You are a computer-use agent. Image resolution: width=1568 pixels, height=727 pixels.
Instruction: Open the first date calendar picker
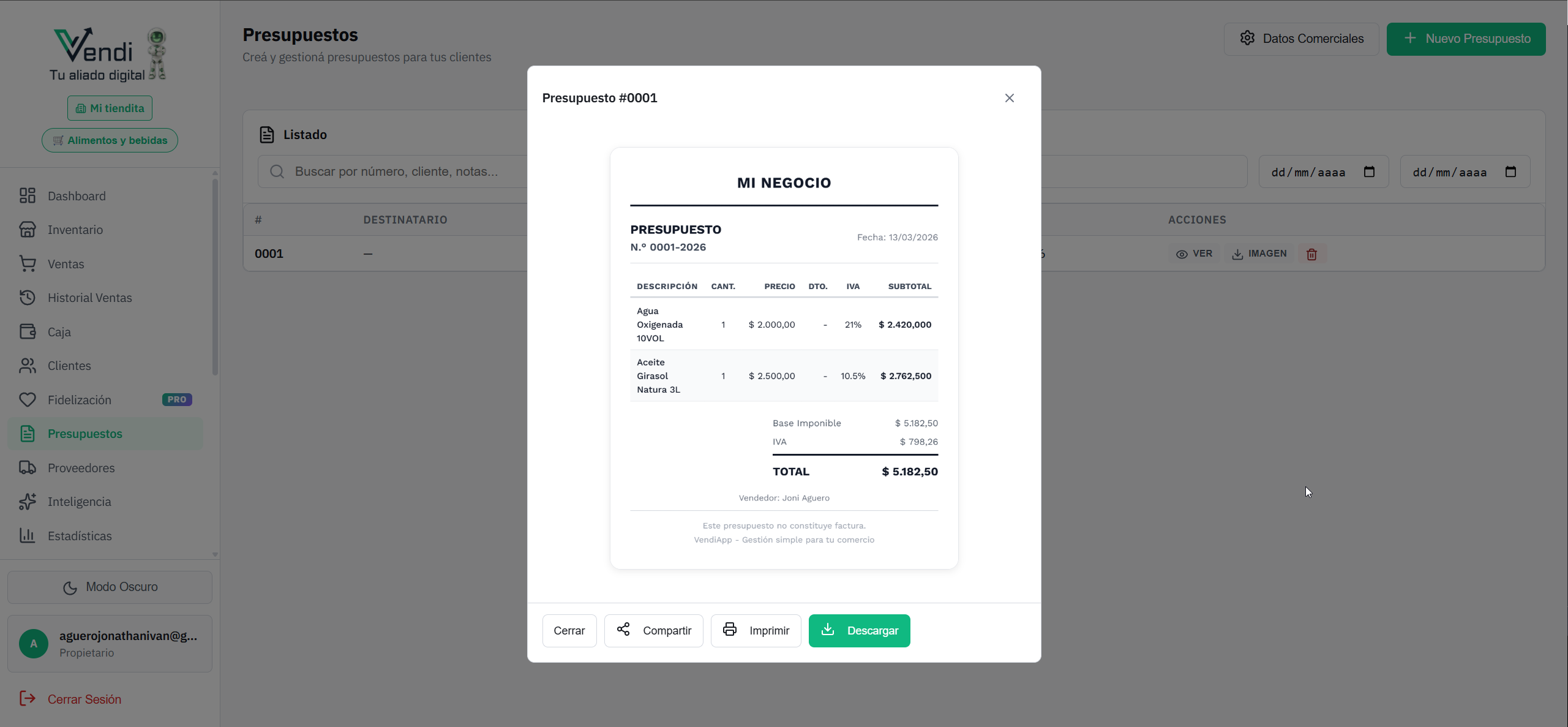[1369, 171]
